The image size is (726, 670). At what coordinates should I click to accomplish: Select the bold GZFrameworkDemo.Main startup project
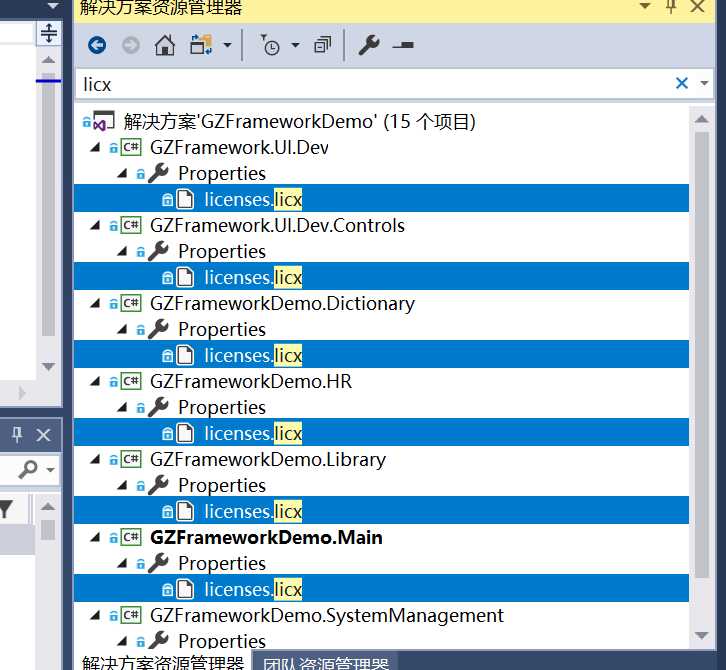coord(266,538)
